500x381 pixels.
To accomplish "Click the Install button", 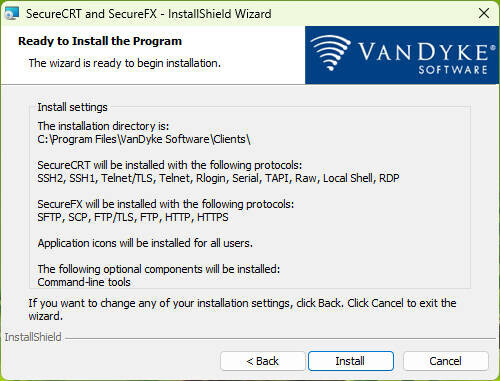I will 351,361.
